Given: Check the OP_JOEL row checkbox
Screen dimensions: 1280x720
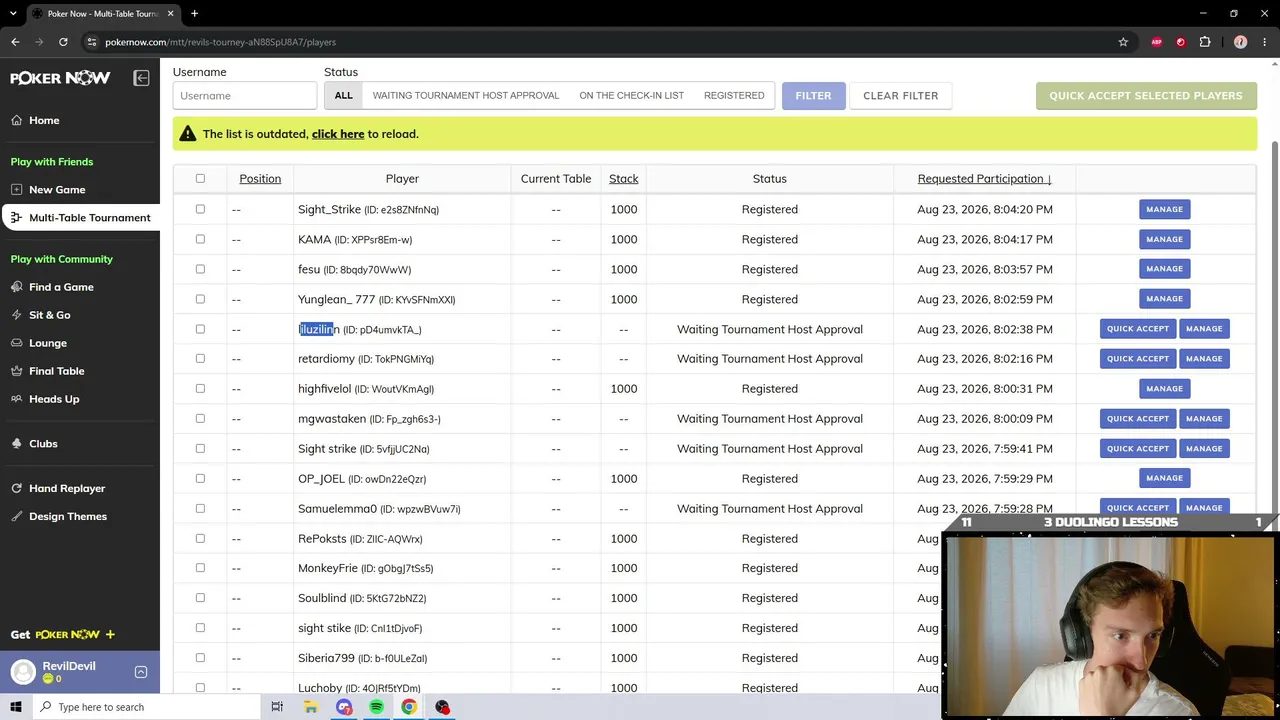Looking at the screenshot, I should click(200, 478).
